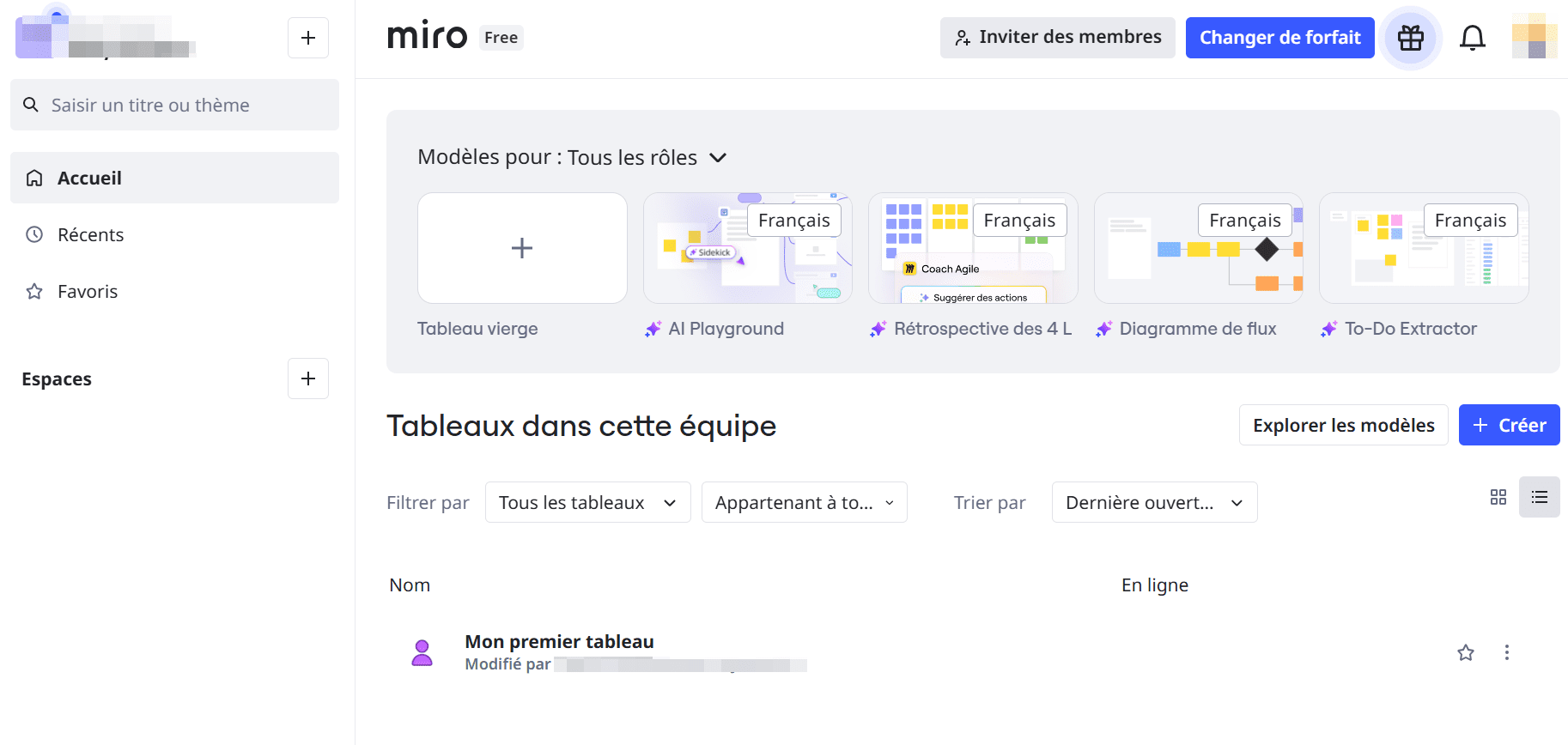Switch to grid view

(x=1498, y=497)
